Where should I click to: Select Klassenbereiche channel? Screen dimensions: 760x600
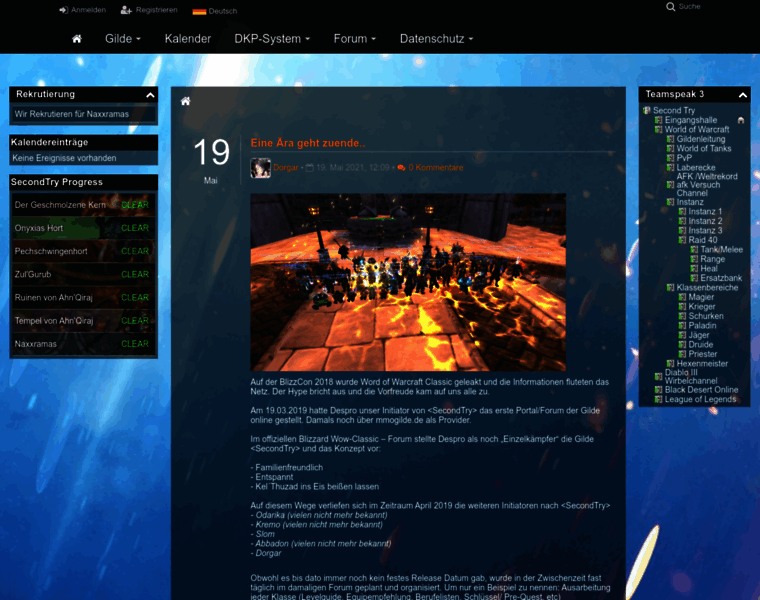(707, 287)
